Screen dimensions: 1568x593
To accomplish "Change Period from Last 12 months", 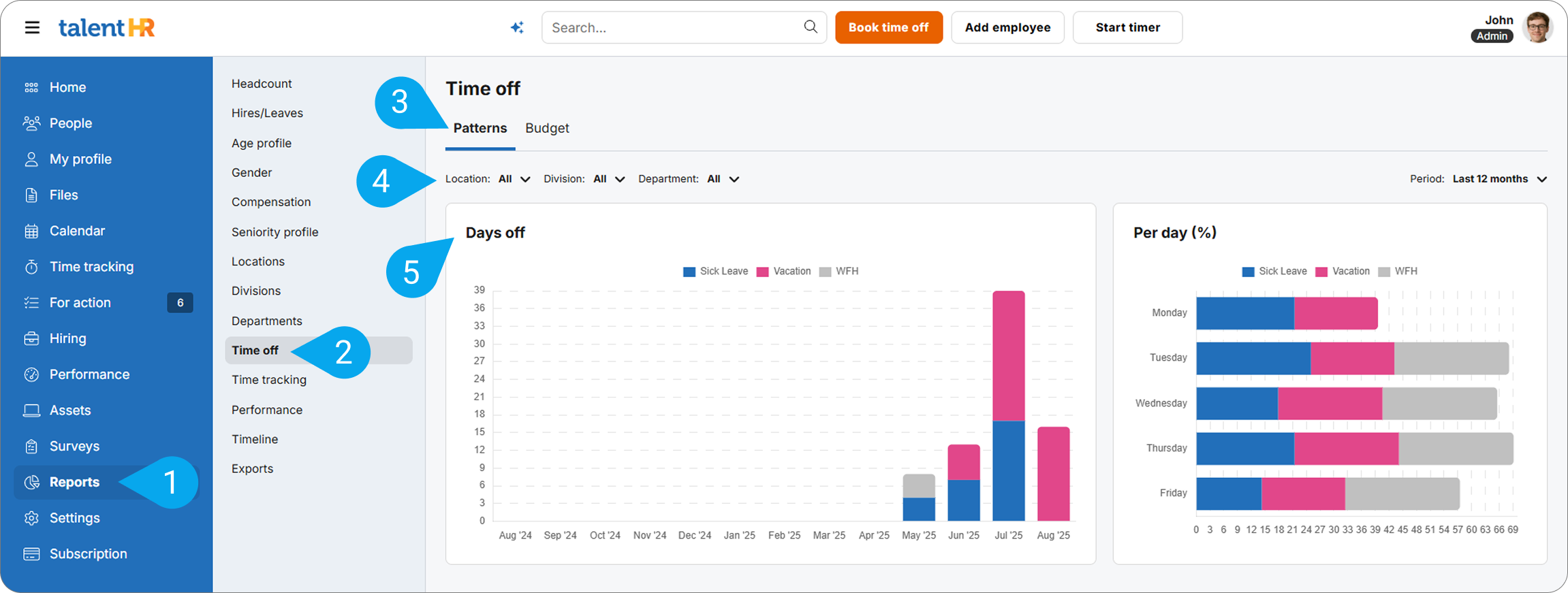I will click(1499, 179).
